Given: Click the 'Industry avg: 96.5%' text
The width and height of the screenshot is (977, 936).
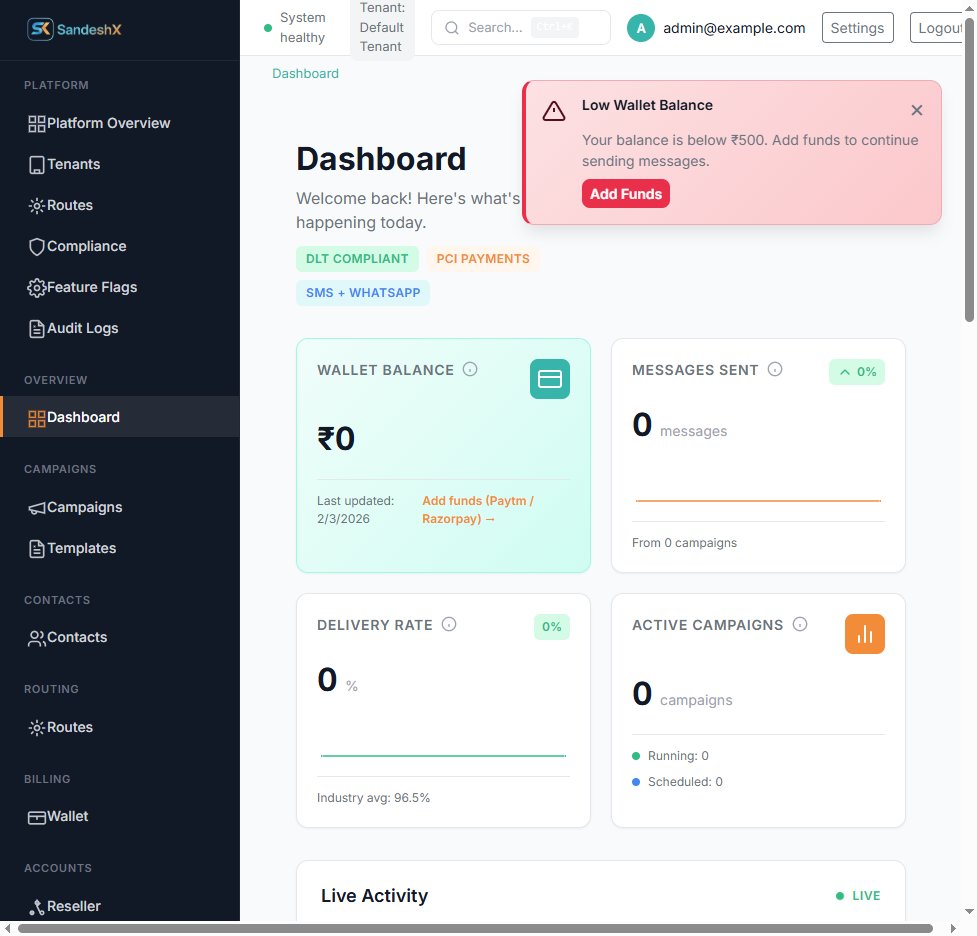Looking at the screenshot, I should (373, 798).
